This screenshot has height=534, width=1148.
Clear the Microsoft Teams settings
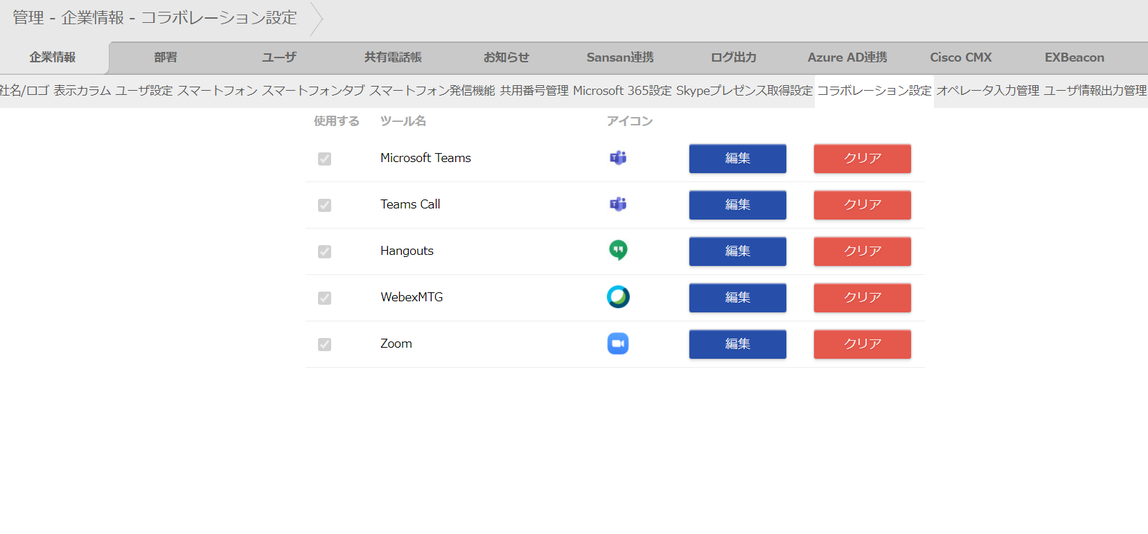(x=862, y=158)
